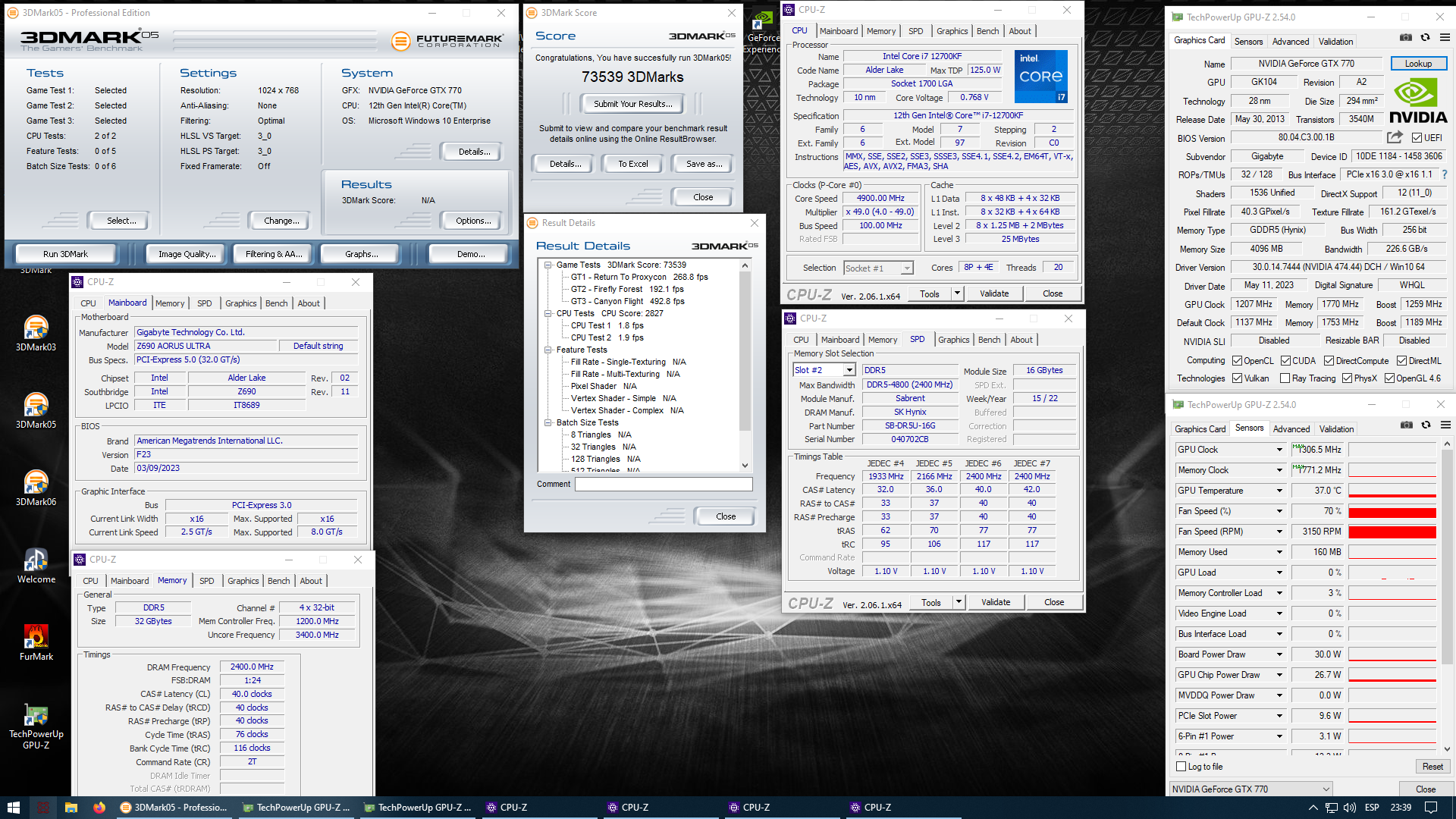Image resolution: width=1456 pixels, height=819 pixels.
Task: Switch to Validation tab in GPU-Z Sensors window
Action: click(1336, 429)
